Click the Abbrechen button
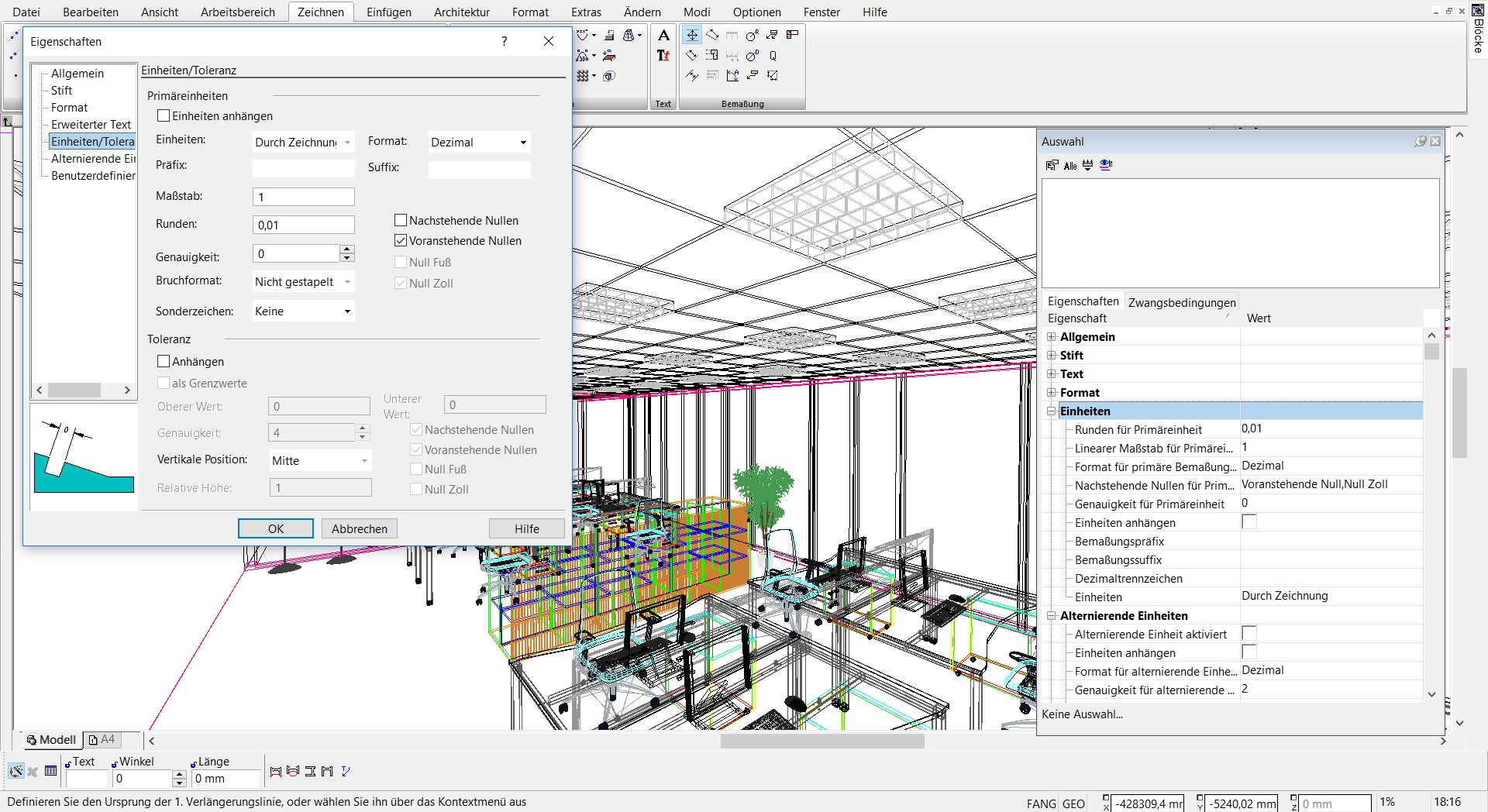 click(360, 528)
